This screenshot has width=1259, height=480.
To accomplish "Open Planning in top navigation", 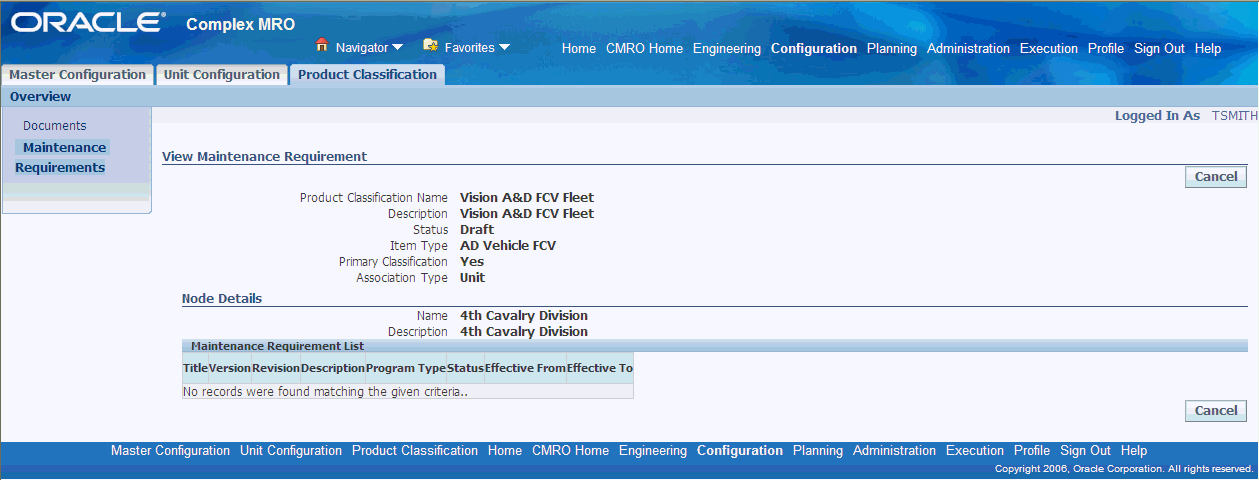I will 892,49.
